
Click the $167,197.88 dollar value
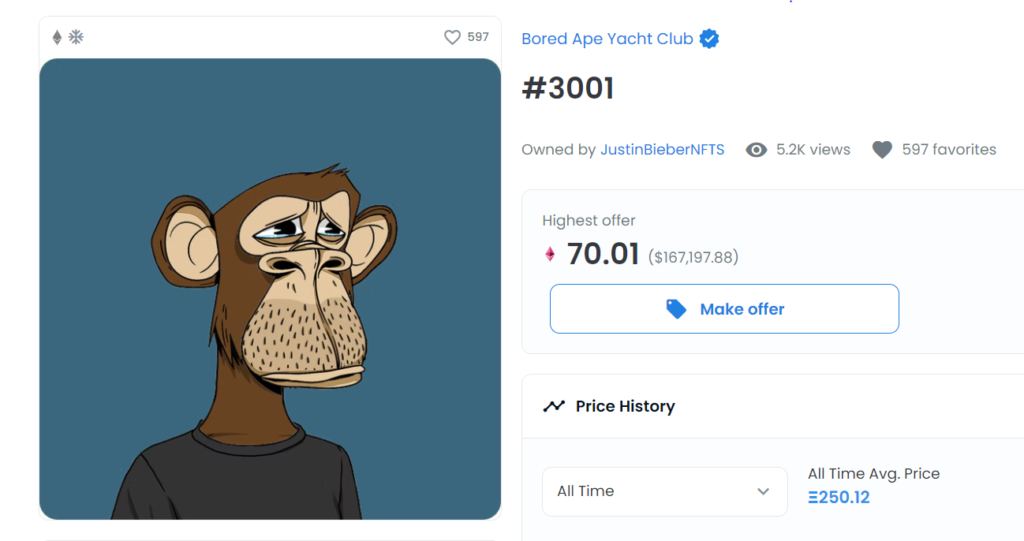click(693, 257)
